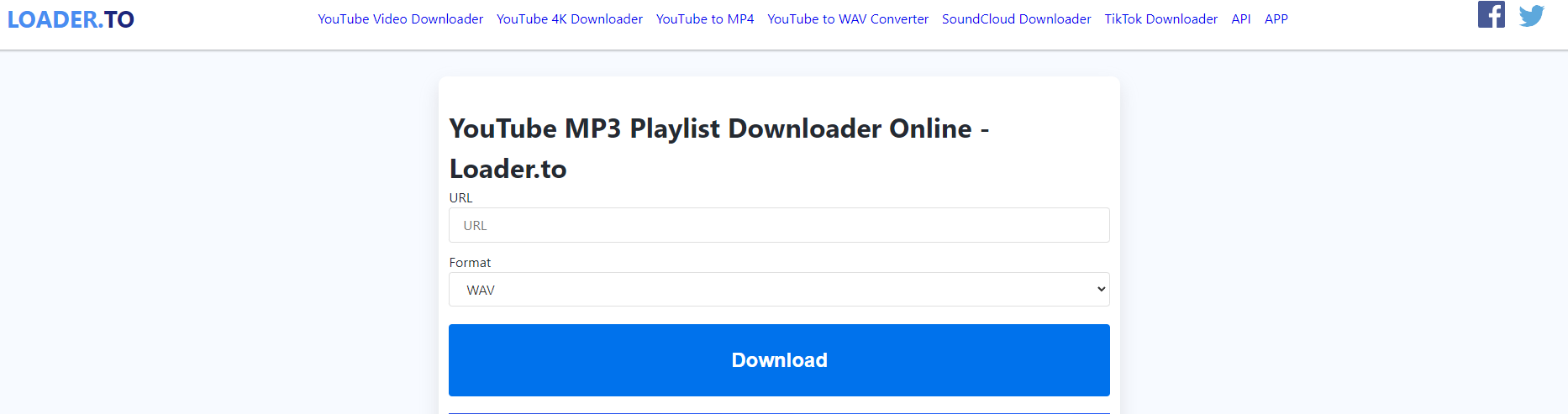The image size is (1568, 414).
Task: Focus the URL input field
Action: coord(779,225)
